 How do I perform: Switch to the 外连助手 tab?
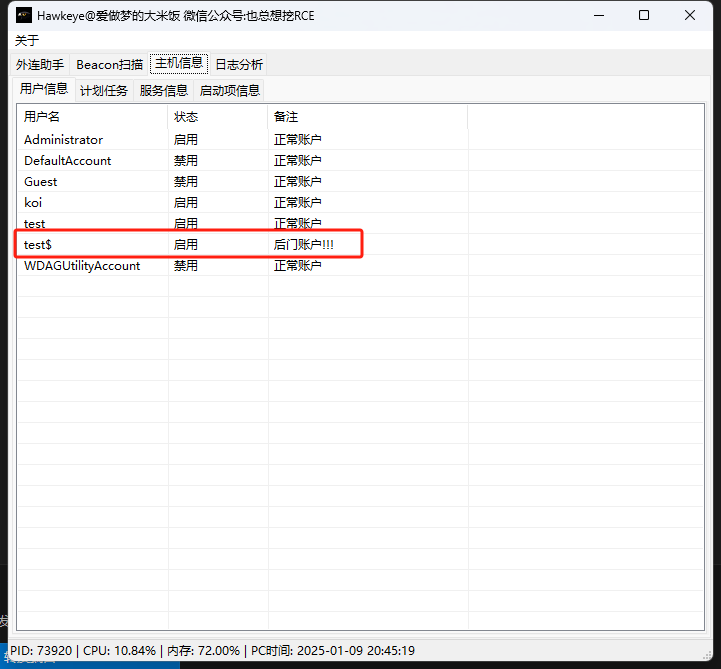[40, 64]
